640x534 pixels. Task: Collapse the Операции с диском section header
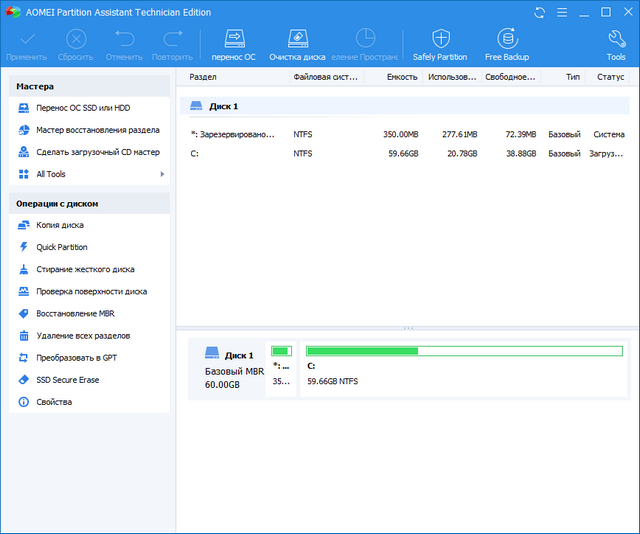(89, 203)
